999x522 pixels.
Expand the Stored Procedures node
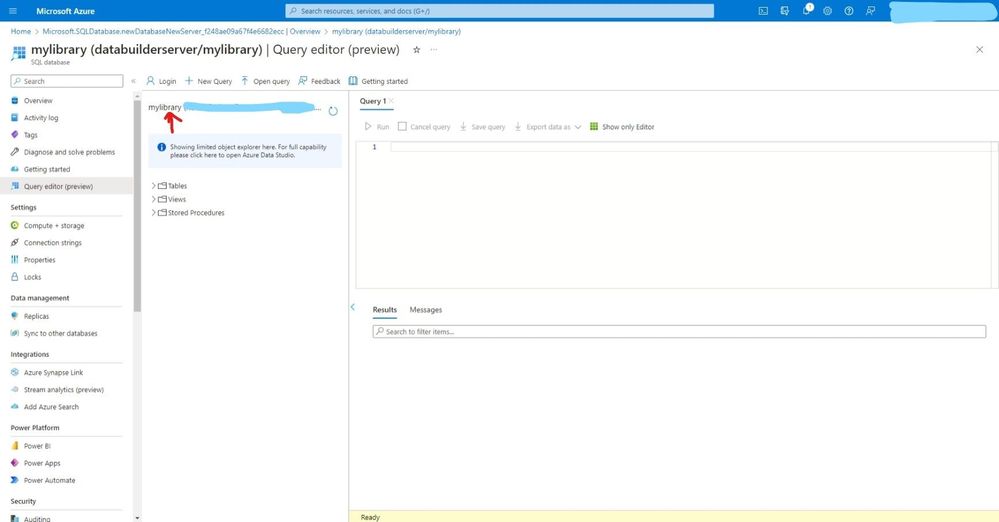point(154,212)
